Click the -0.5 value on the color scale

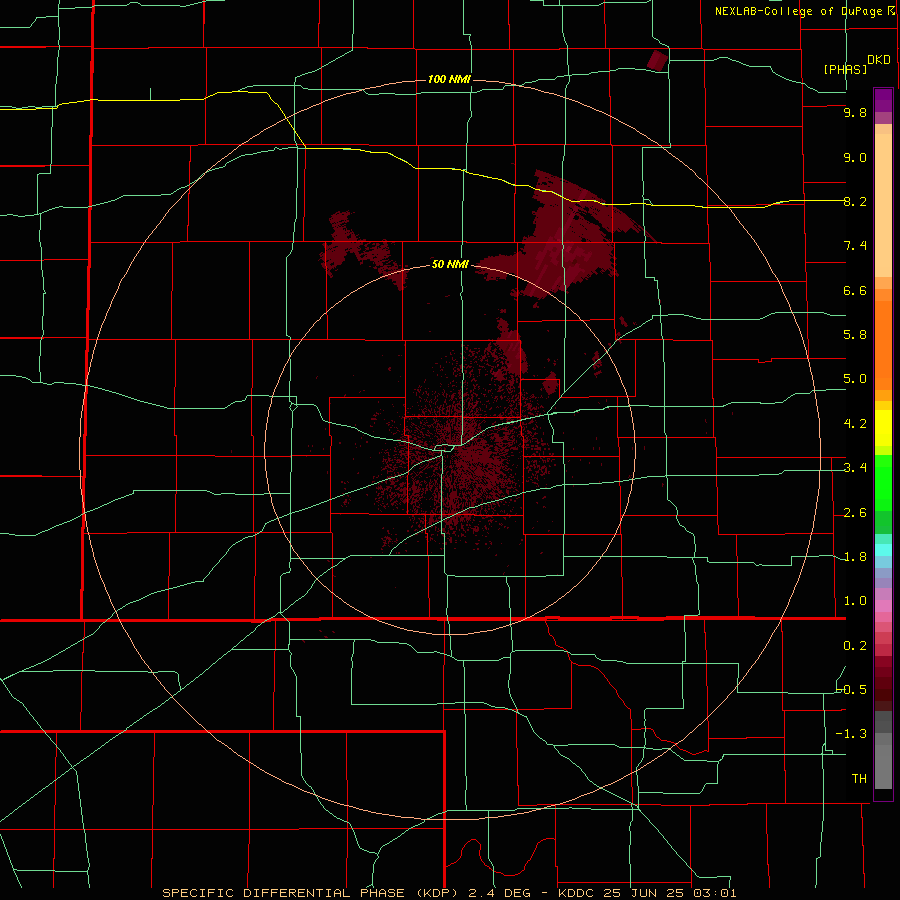852,690
